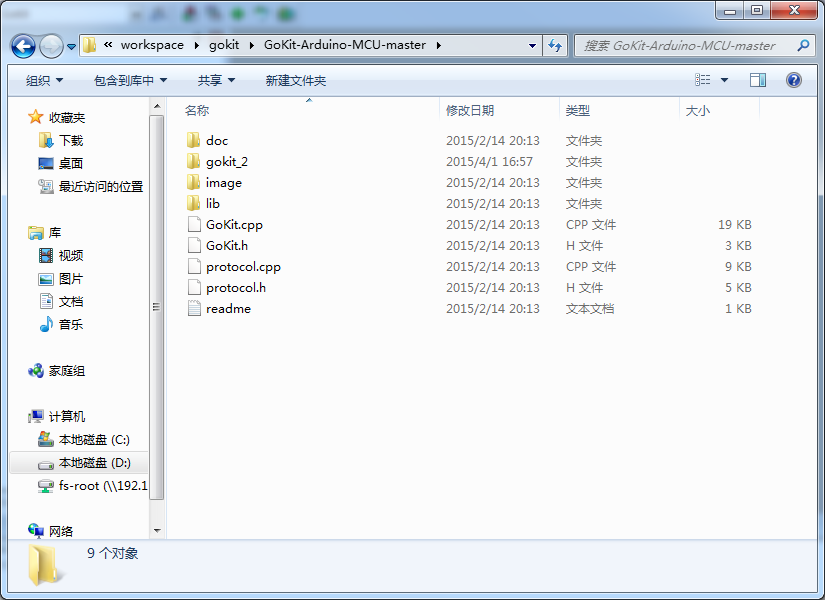The height and width of the screenshot is (600, 825).
Task: Open the address bar history dropdown
Action: (532, 46)
